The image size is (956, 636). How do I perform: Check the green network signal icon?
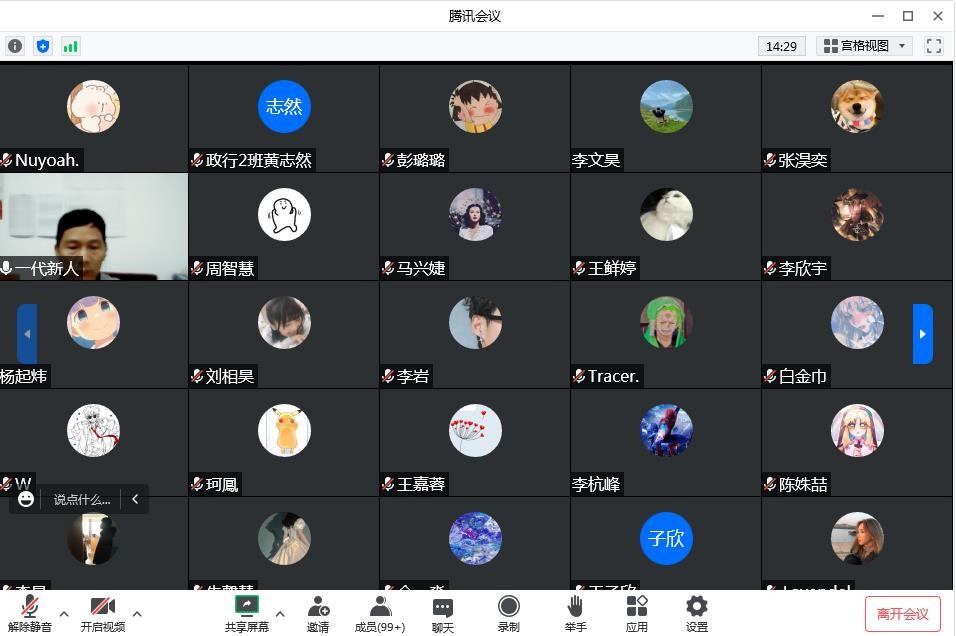point(71,46)
